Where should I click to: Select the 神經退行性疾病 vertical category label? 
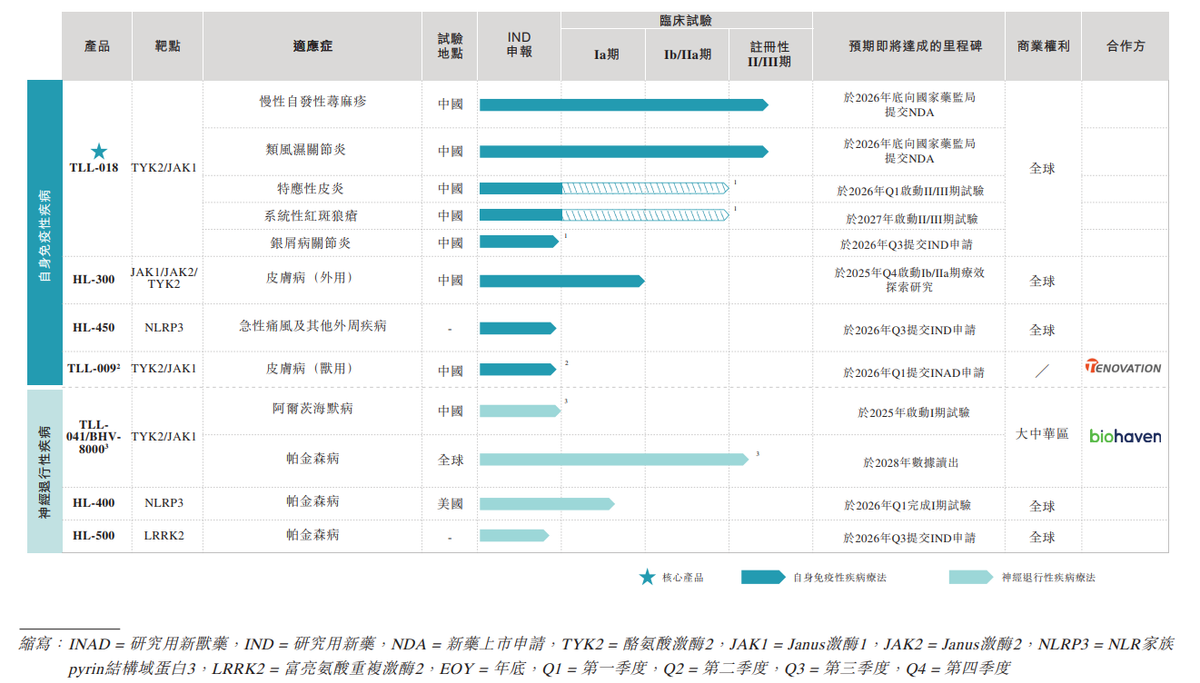pos(44,471)
